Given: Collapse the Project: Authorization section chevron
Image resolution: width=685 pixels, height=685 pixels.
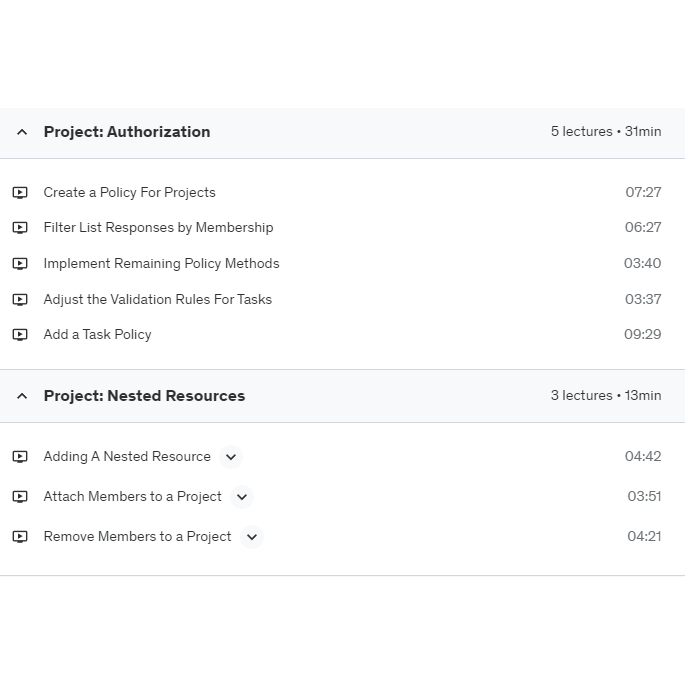Looking at the screenshot, I should tap(22, 132).
